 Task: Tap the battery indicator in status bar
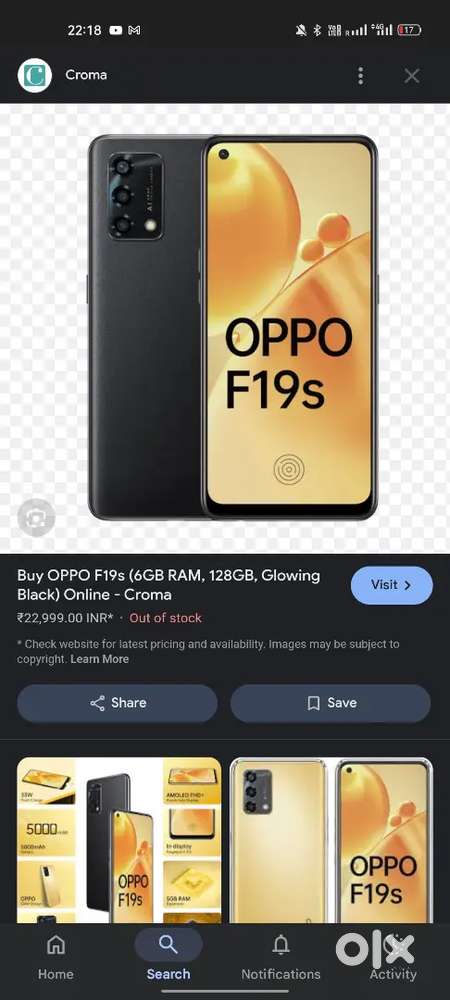[409, 30]
